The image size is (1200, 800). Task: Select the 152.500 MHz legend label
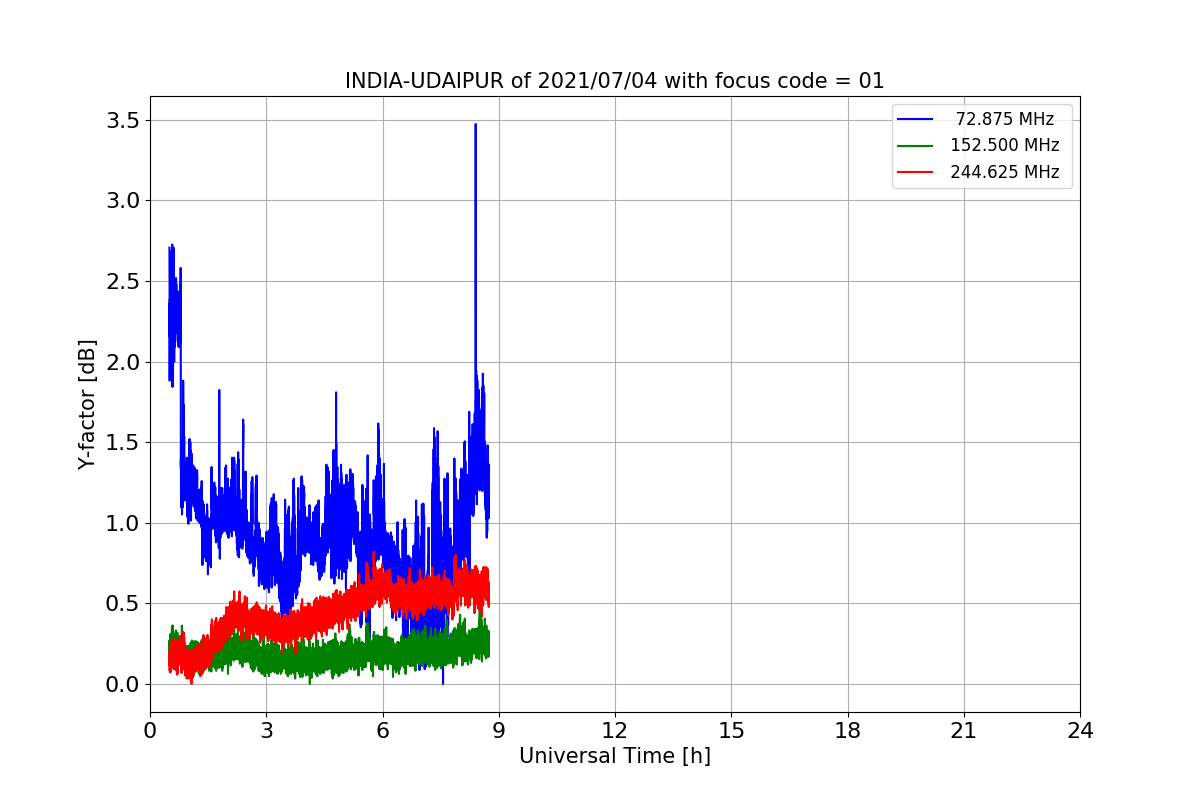point(1005,145)
